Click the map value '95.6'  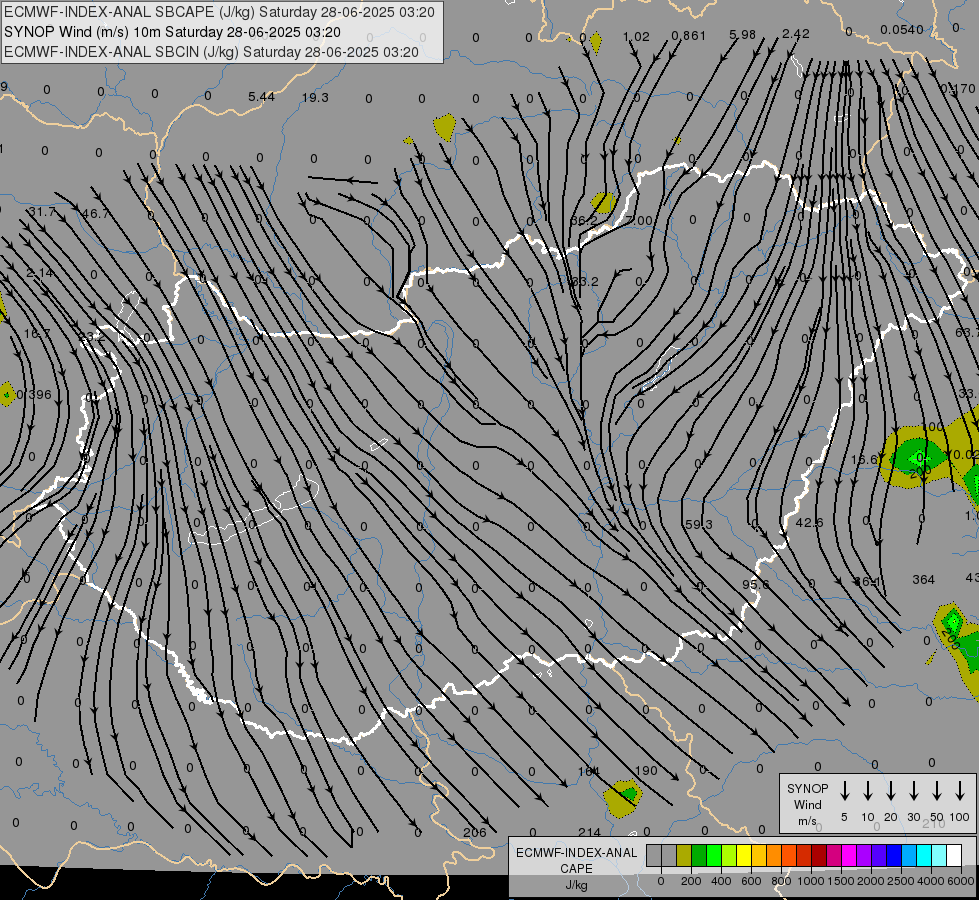755,585
